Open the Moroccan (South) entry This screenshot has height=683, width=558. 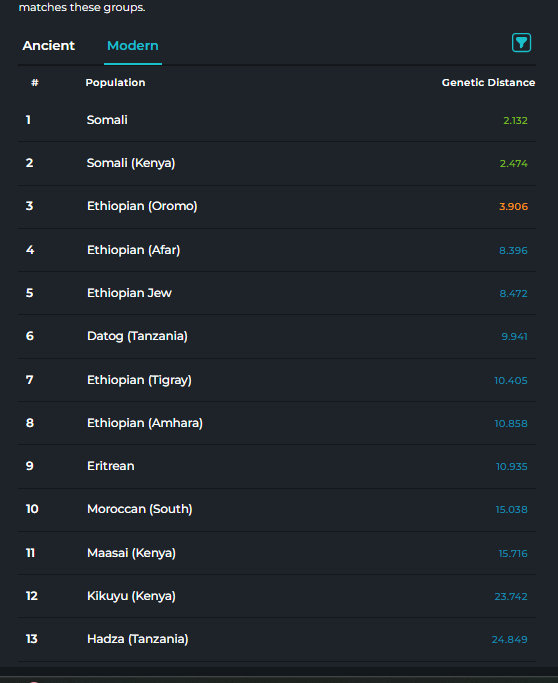point(277,510)
